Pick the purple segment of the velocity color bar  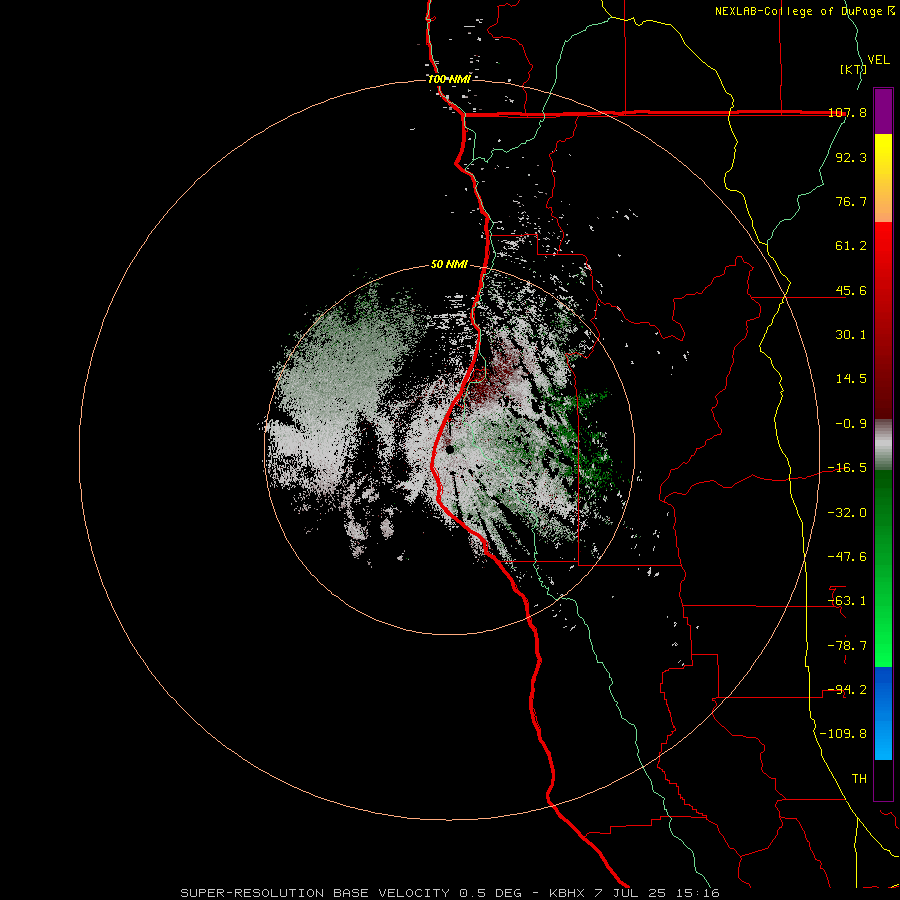883,111
